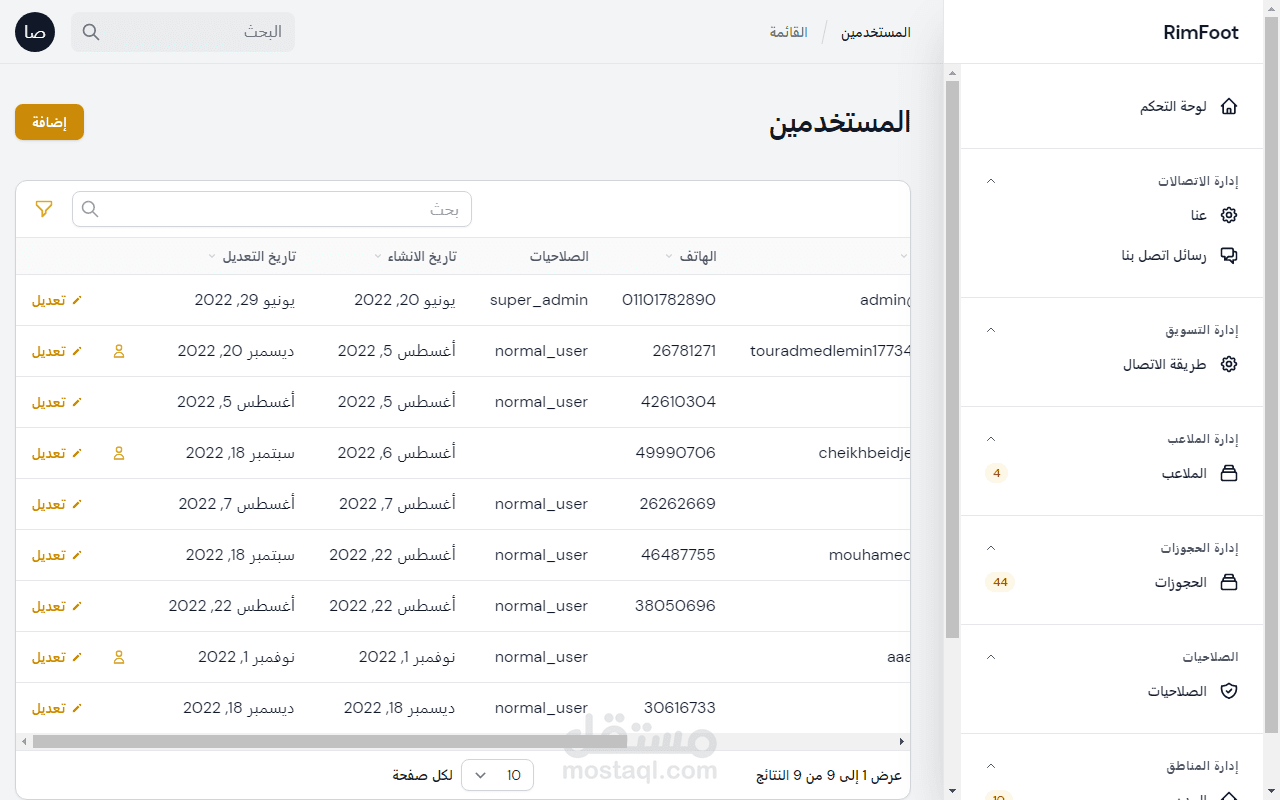Viewport: 1280px width, 800px height.
Task: Collapse the إدارة الاتصالات sidebar group
Action: coord(991,181)
